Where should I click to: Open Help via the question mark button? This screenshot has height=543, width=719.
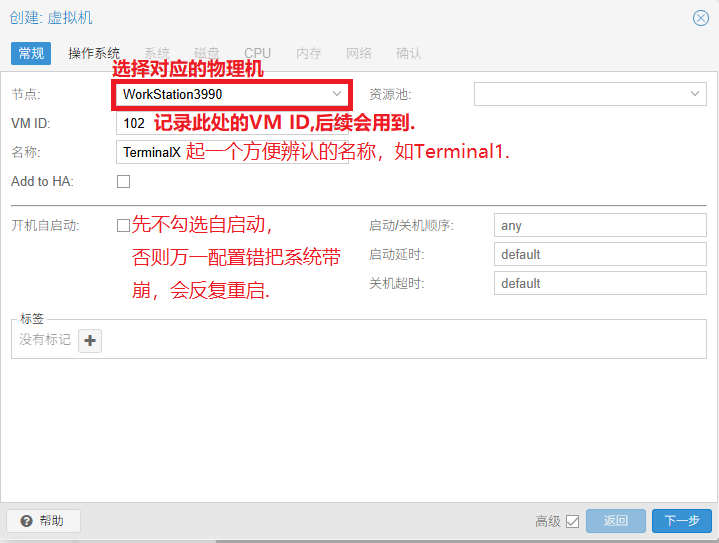[x=43, y=521]
